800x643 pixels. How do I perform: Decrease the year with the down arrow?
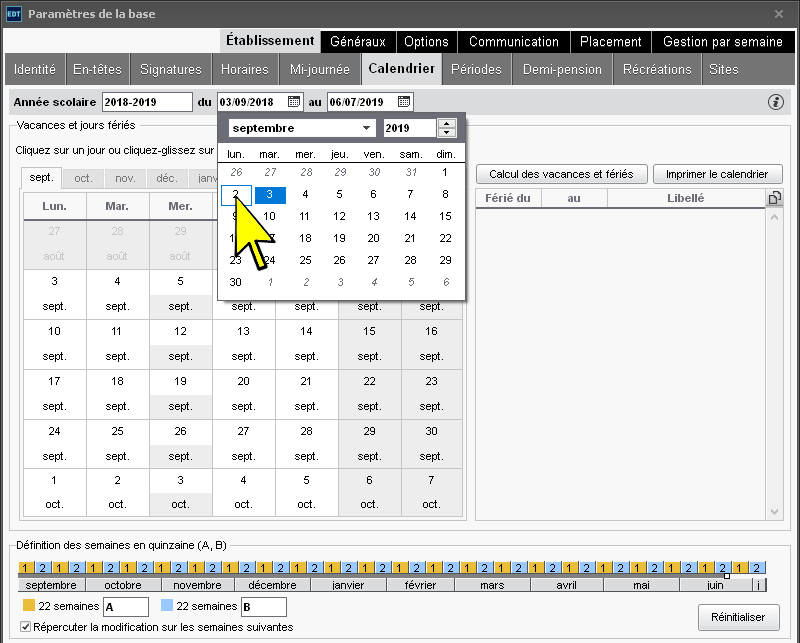coord(446,133)
